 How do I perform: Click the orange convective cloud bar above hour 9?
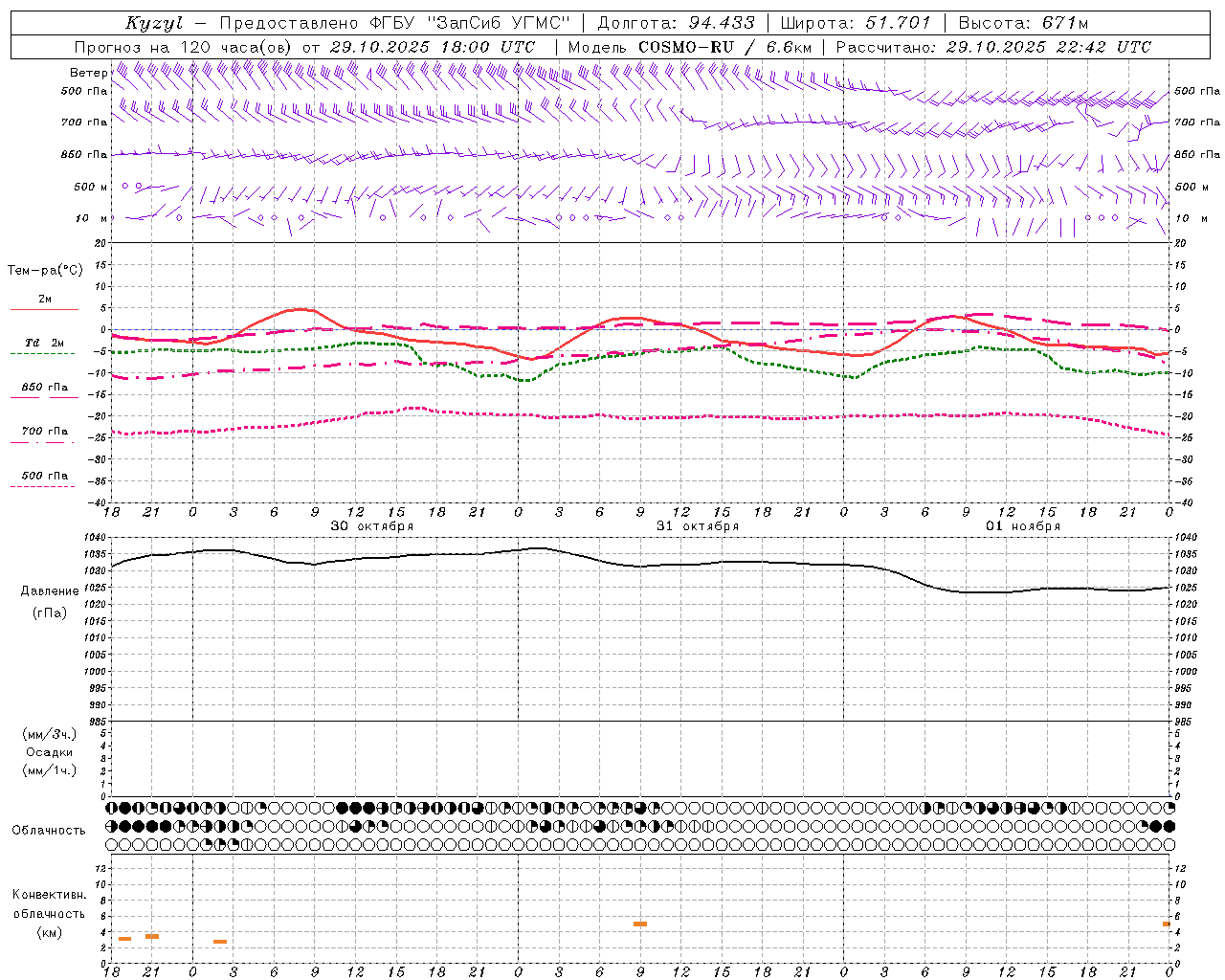(x=640, y=924)
